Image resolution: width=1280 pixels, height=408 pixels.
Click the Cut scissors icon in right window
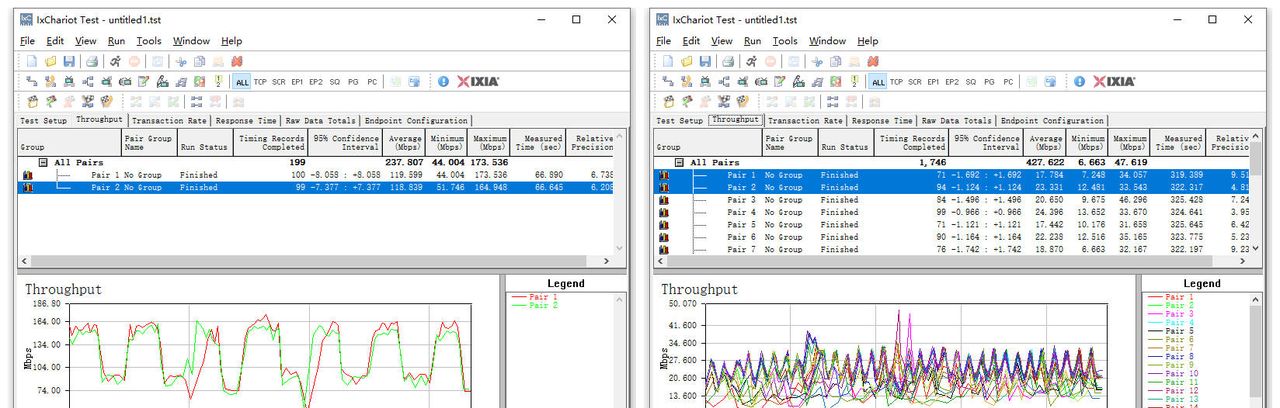[818, 62]
